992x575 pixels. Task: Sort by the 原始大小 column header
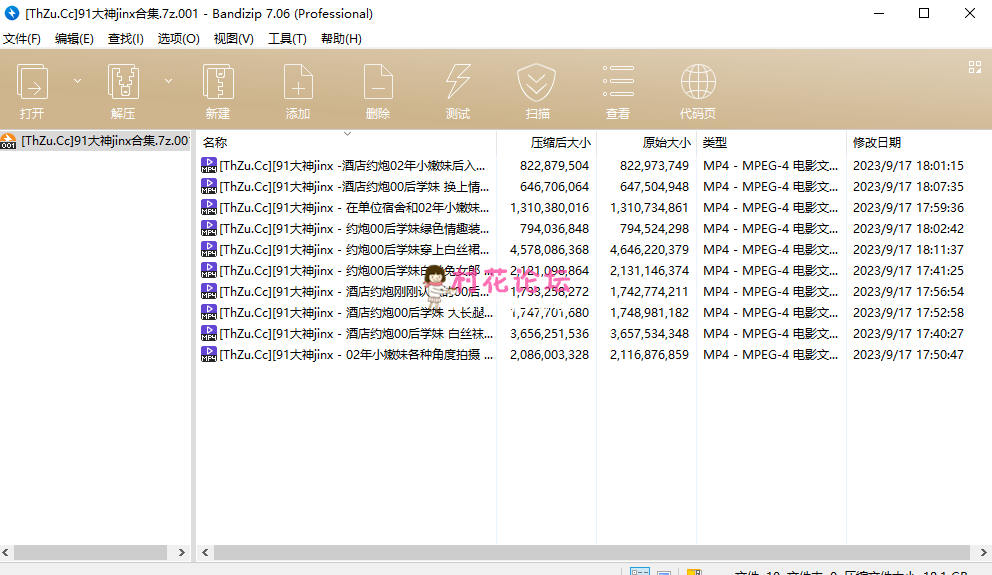click(666, 143)
